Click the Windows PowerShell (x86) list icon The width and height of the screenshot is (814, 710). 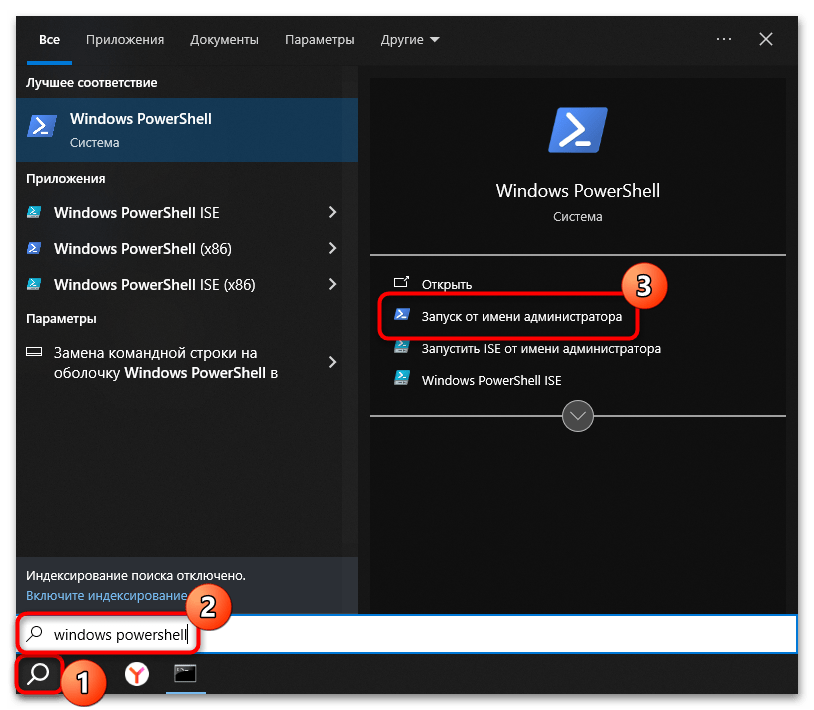tap(34, 248)
